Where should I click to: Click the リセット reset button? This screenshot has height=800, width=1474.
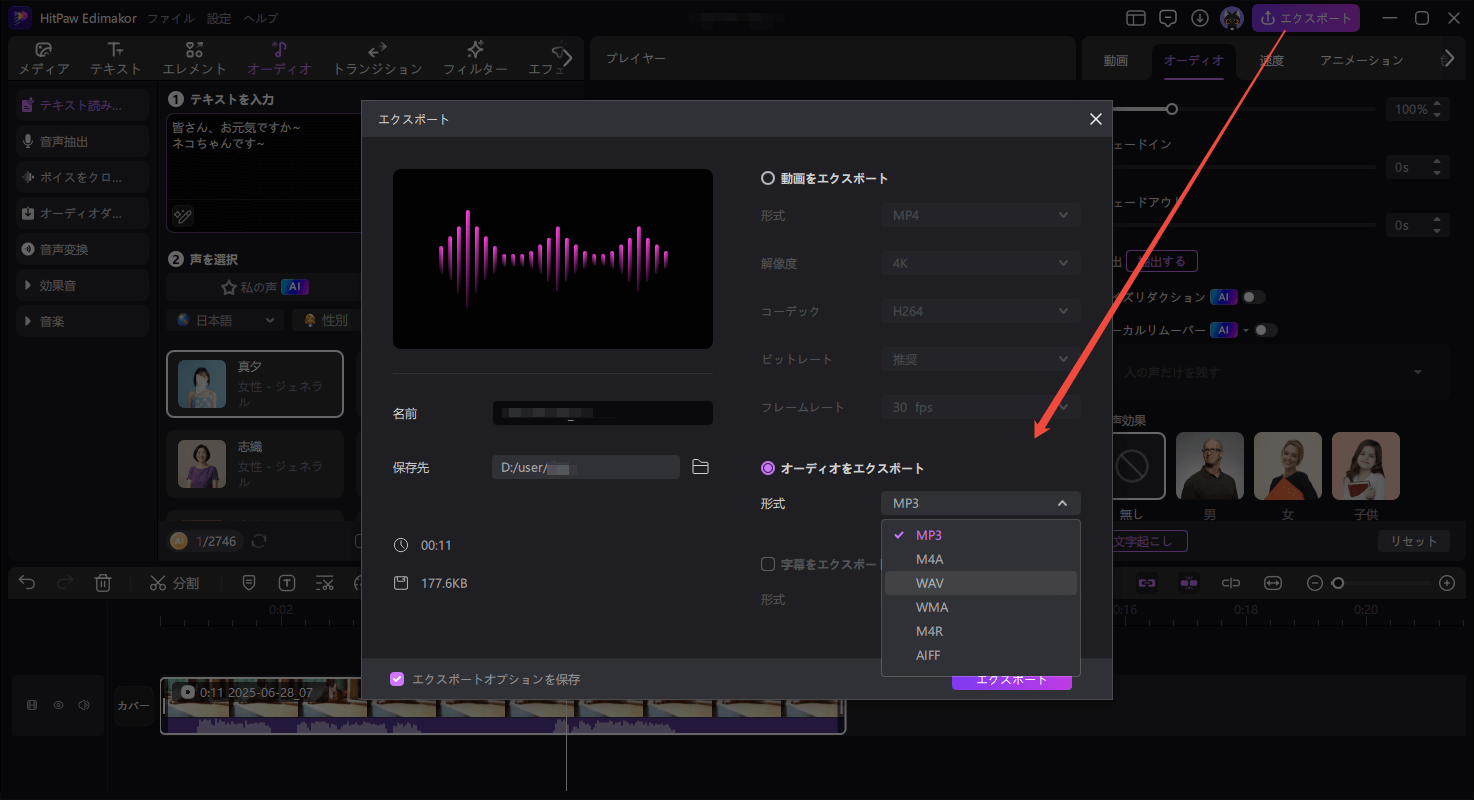tap(1413, 541)
